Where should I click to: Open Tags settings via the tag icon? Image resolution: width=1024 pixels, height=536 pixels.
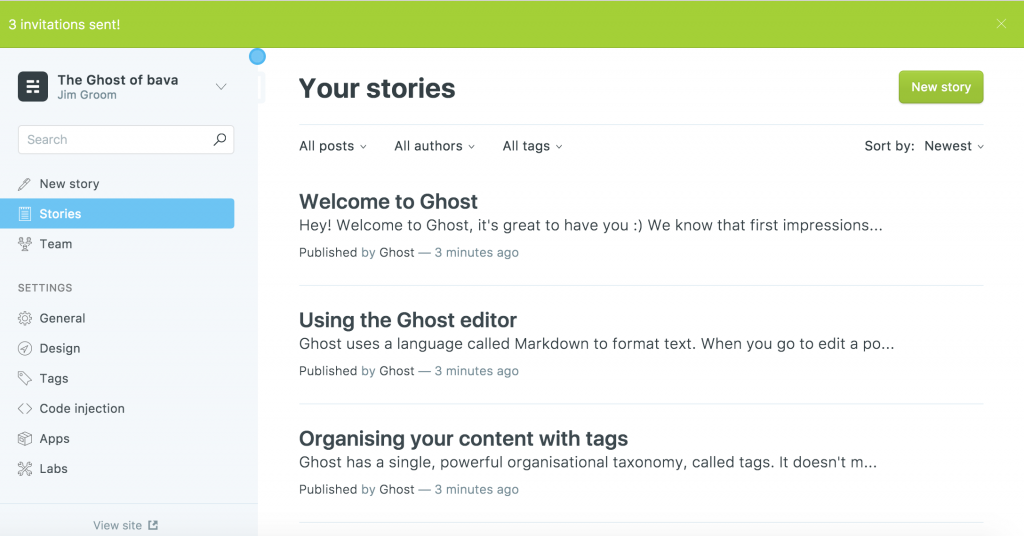click(x=25, y=379)
